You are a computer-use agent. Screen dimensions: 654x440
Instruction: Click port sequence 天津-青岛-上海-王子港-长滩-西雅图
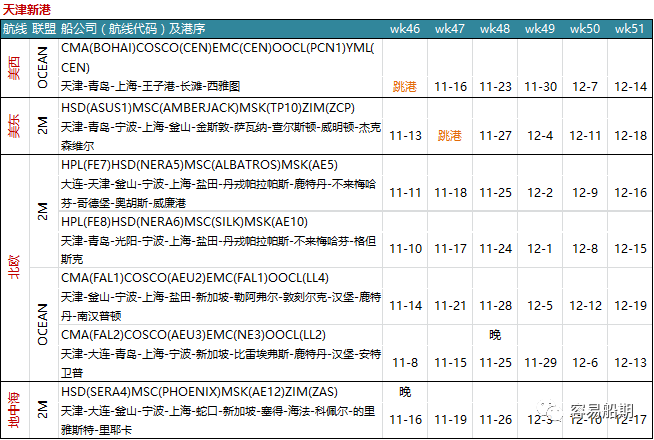tap(151, 86)
